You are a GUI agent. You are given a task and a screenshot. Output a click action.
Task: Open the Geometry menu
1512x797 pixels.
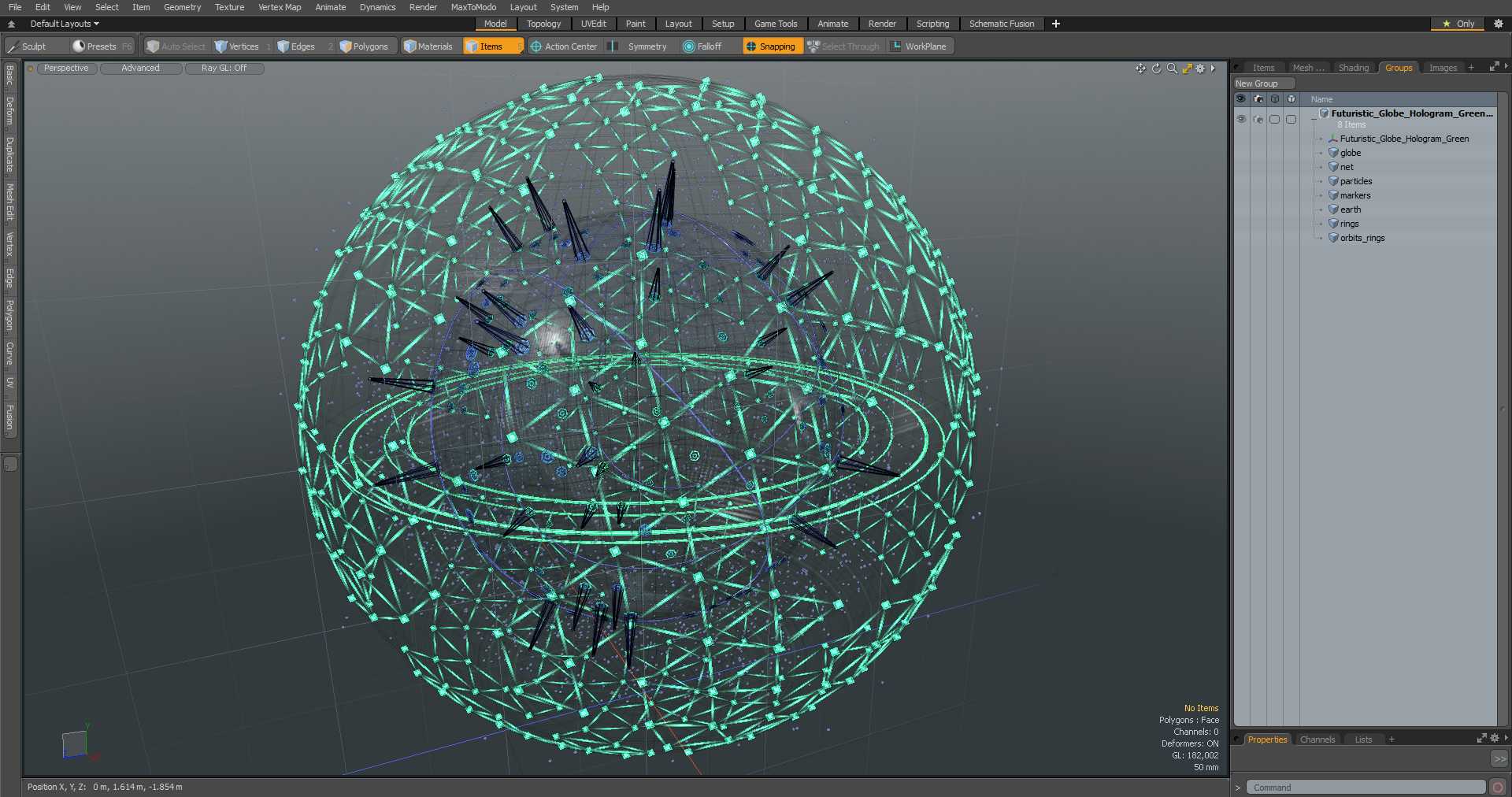tap(182, 7)
